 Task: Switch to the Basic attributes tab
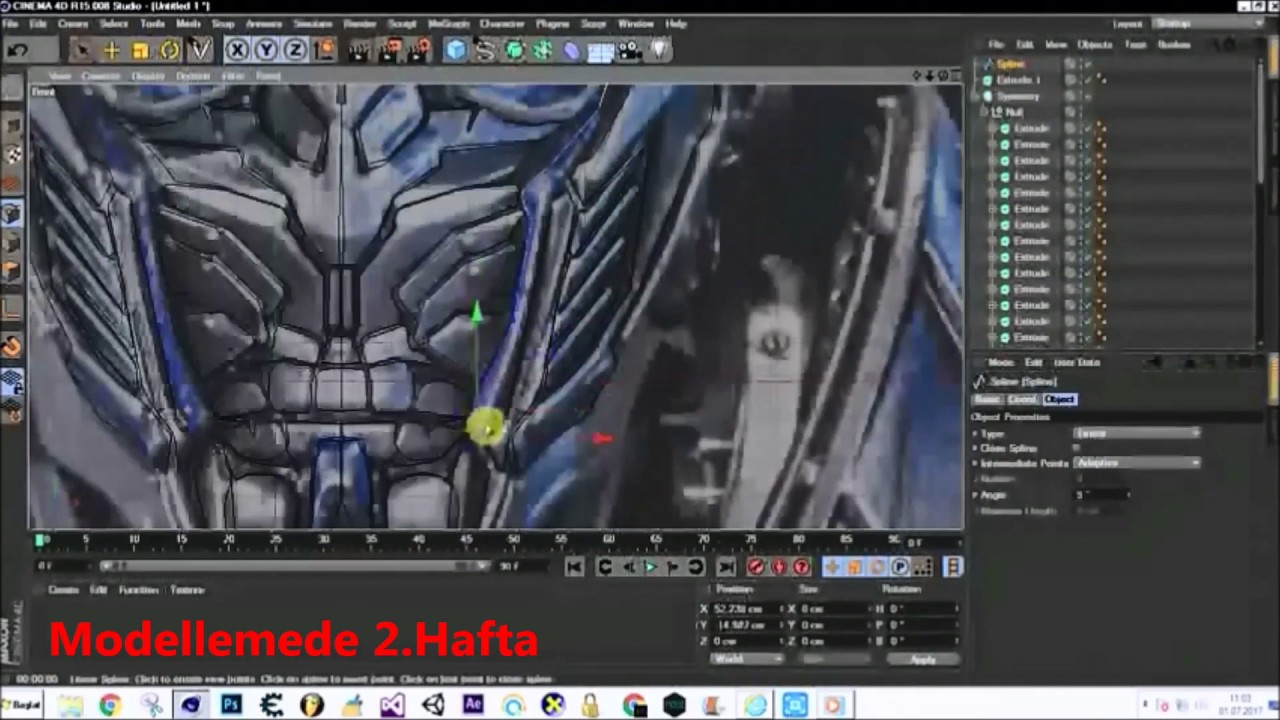pyautogui.click(x=987, y=399)
